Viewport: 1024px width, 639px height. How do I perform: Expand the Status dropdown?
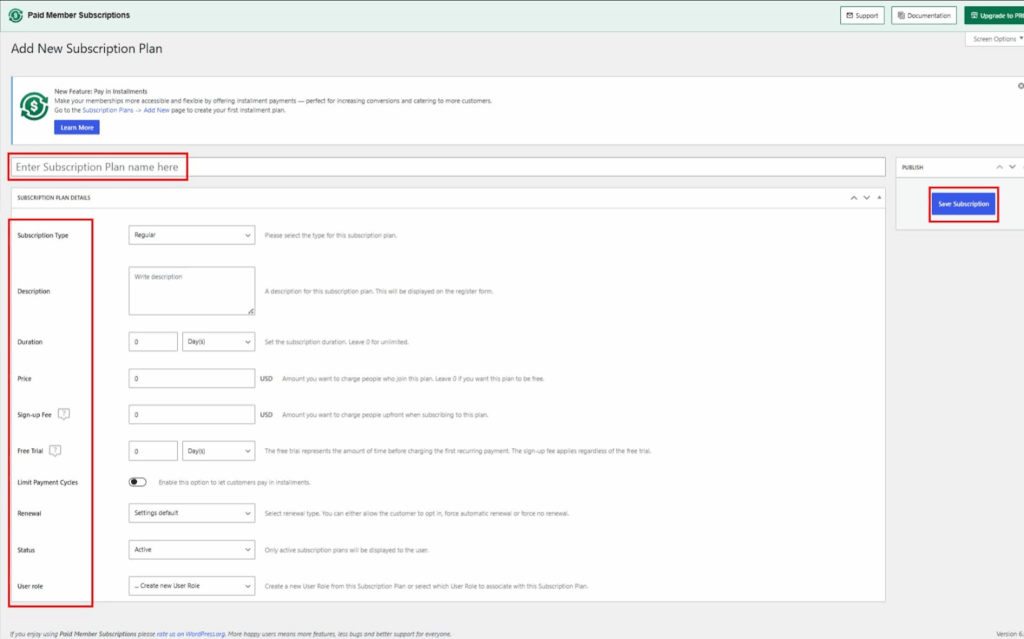tap(192, 549)
